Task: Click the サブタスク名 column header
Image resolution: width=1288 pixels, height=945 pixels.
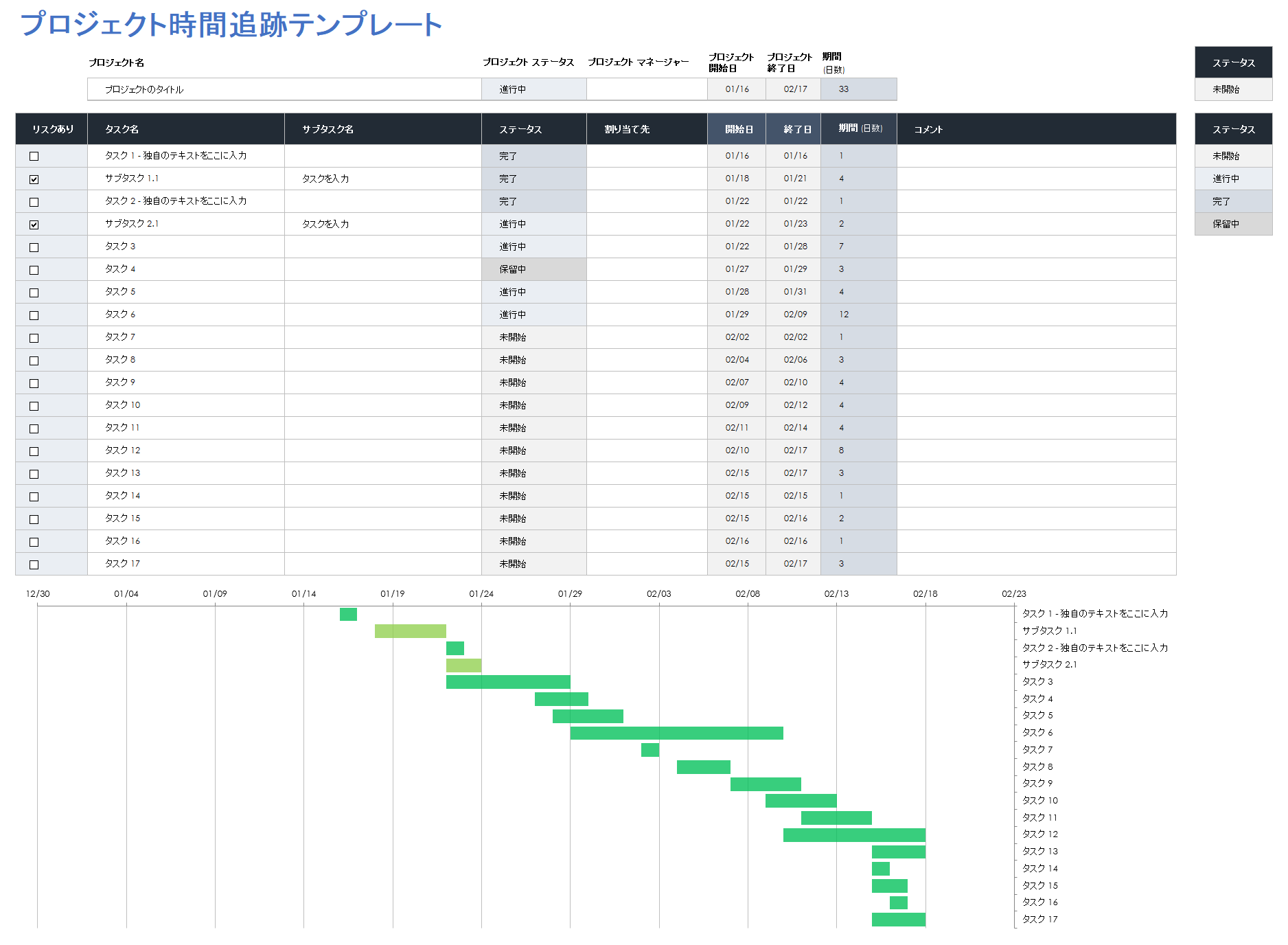Action: pyautogui.click(x=383, y=129)
